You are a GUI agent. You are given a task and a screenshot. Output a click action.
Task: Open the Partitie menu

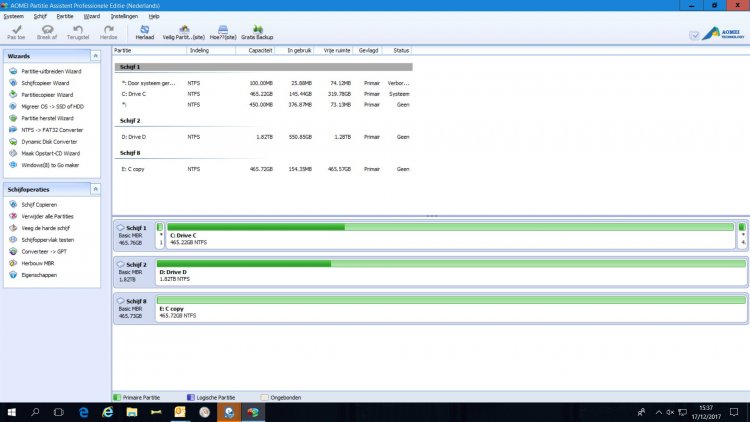(65, 17)
